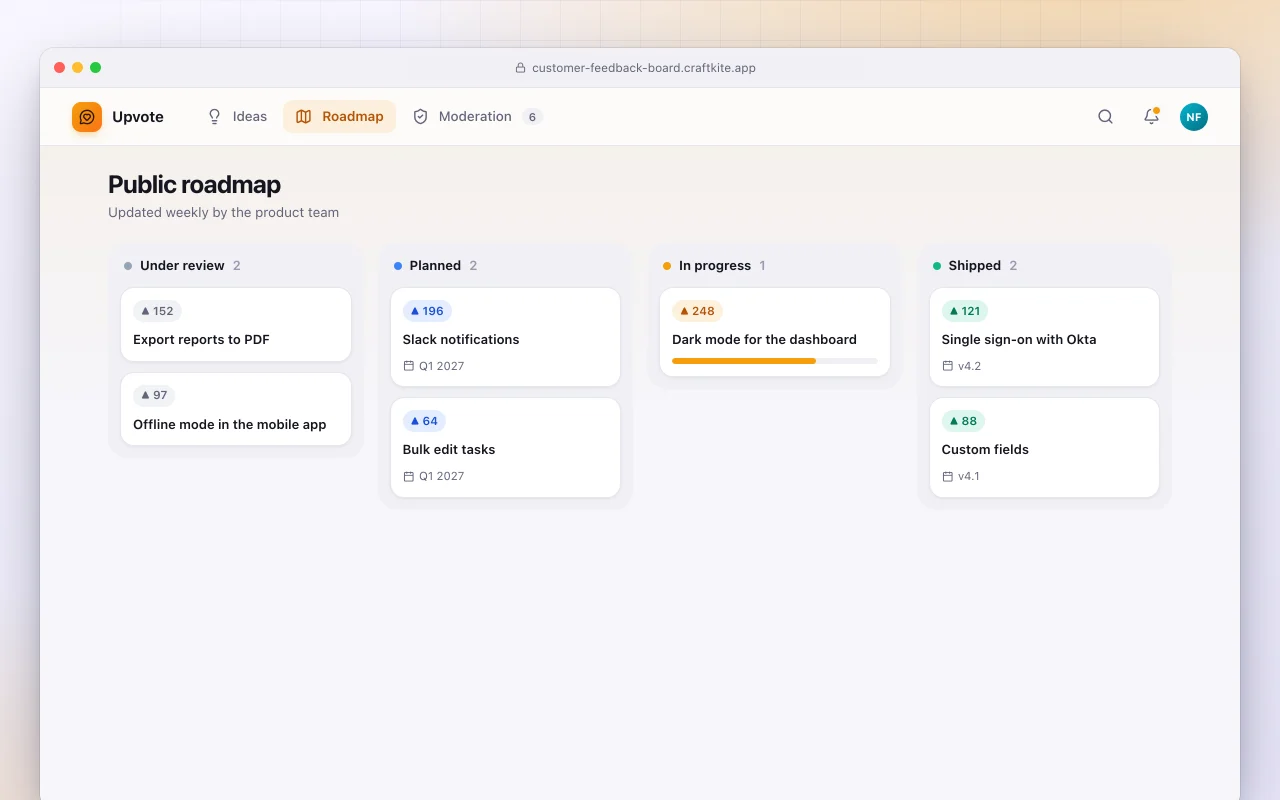Viewport: 1280px width, 800px height.
Task: Go to the Ideas tab
Action: 237,117
